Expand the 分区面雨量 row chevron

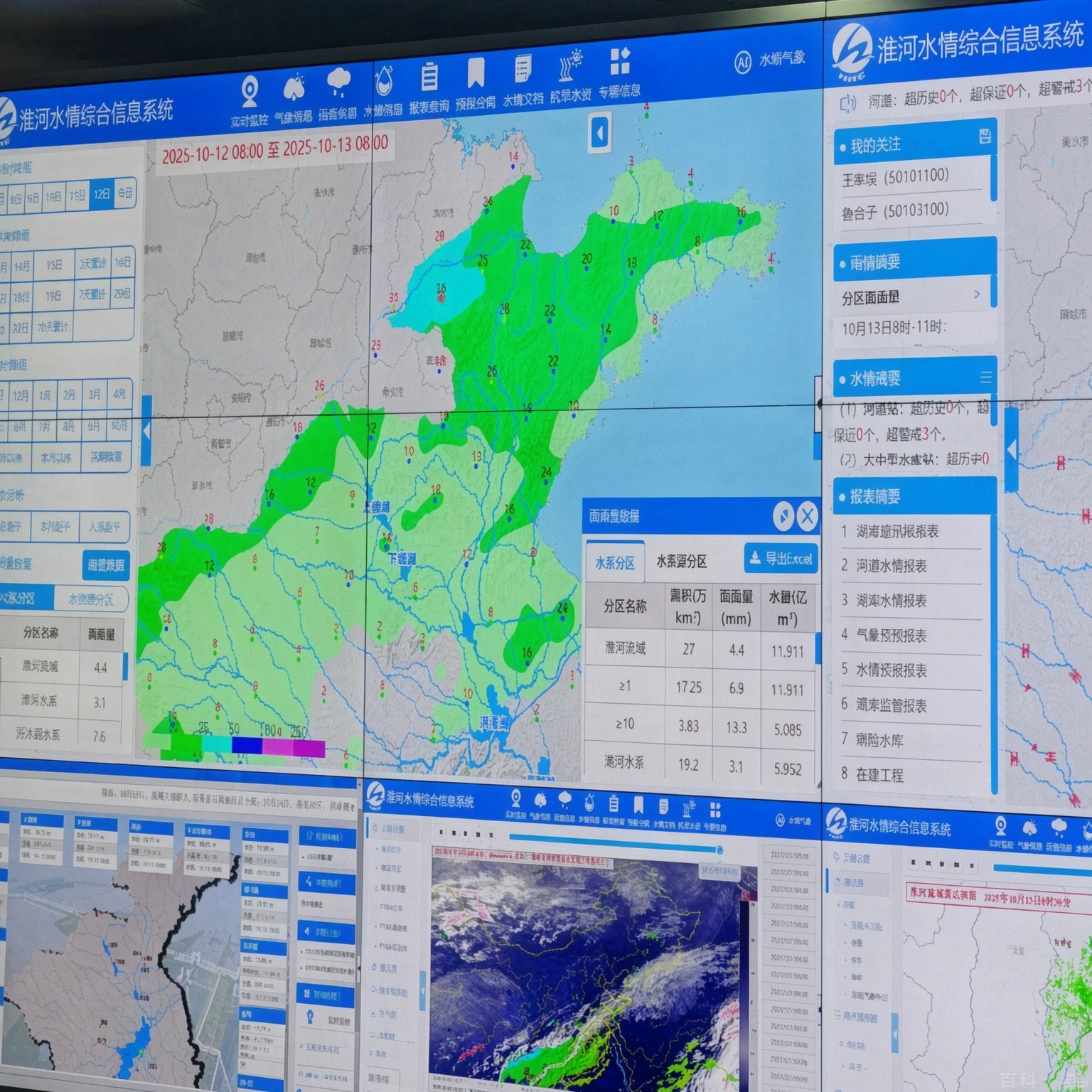click(x=977, y=294)
